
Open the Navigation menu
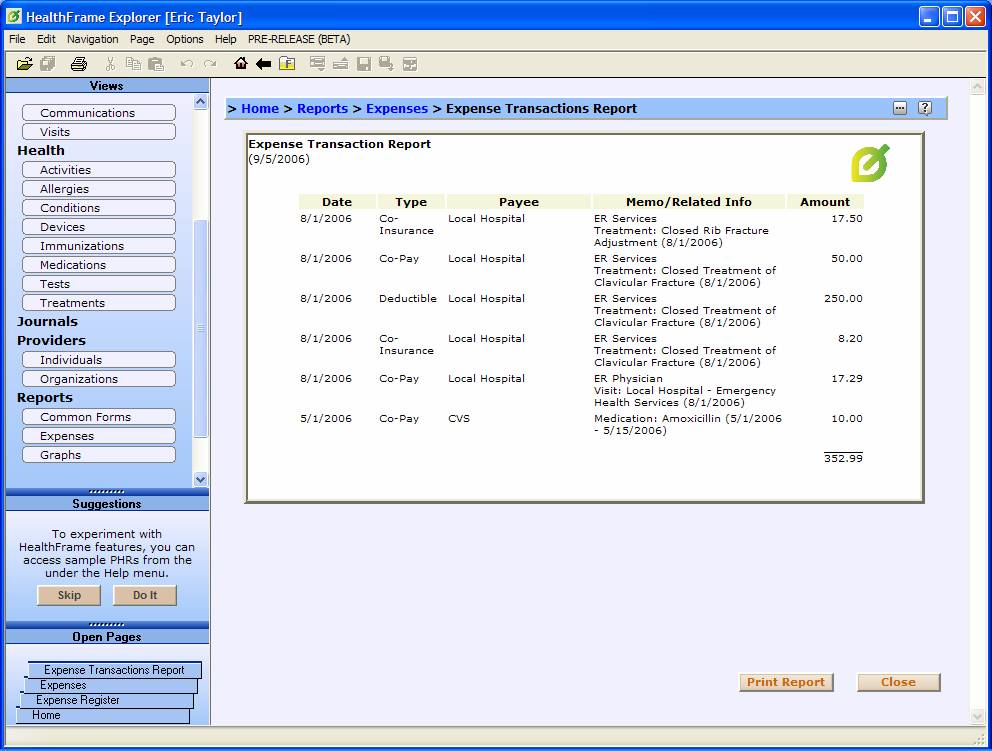click(x=92, y=39)
